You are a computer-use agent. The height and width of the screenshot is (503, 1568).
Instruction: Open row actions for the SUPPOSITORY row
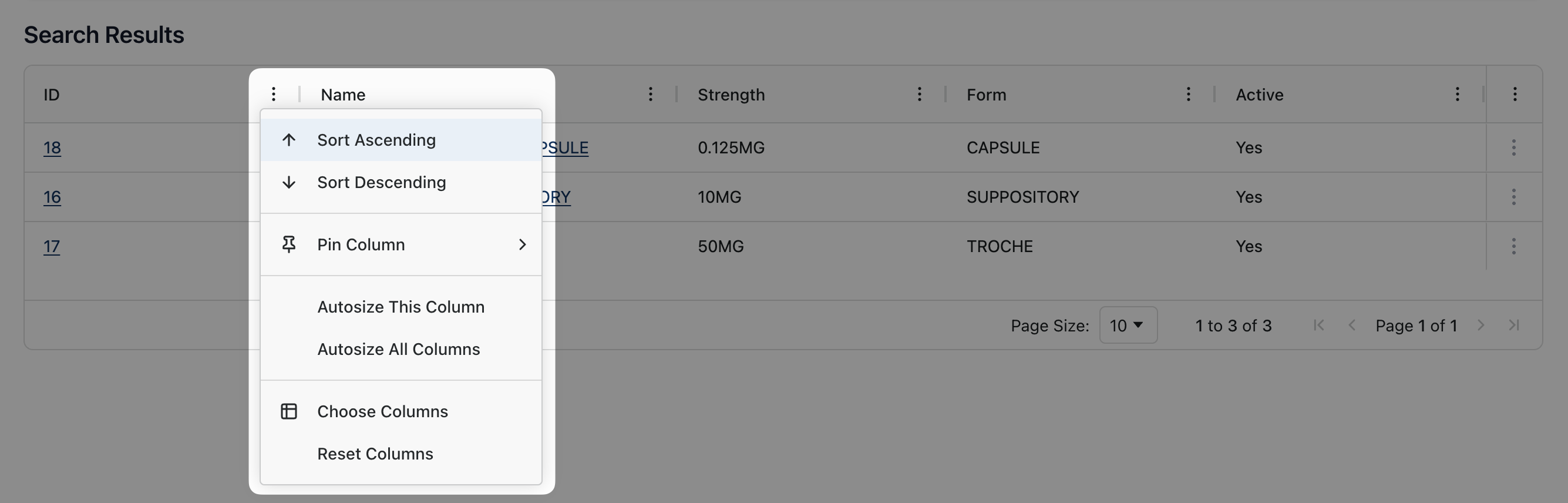pos(1513,197)
